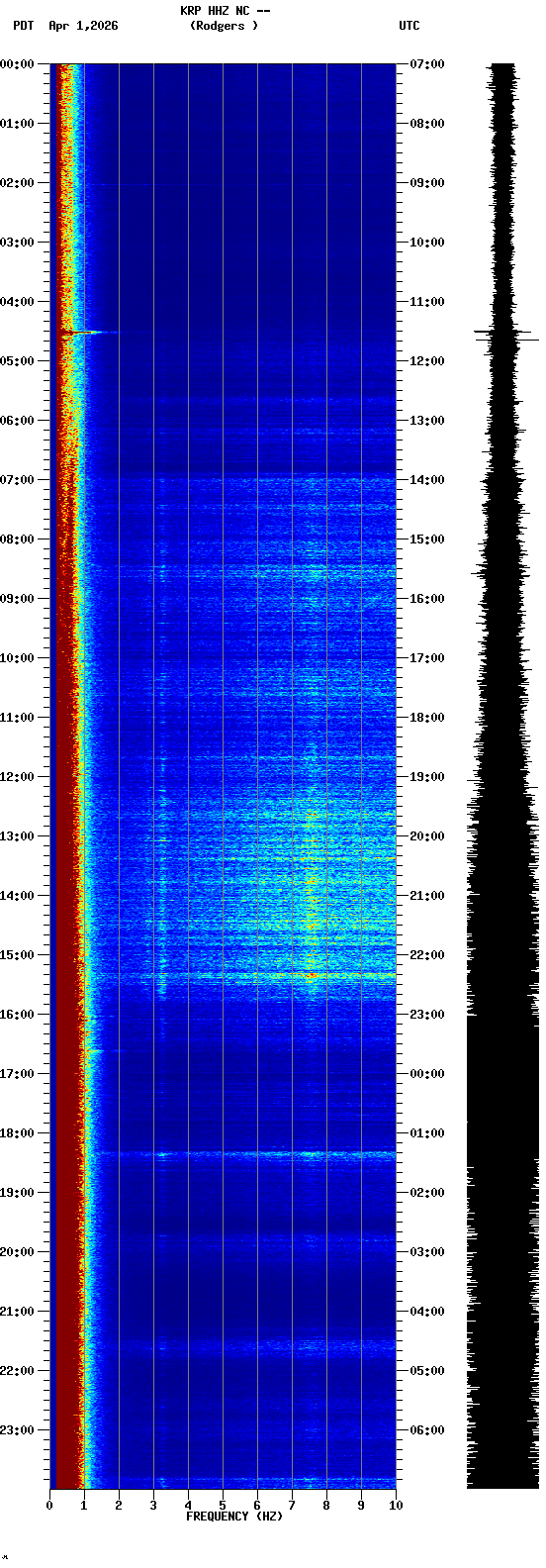Click the PDT time label "16:00"

(x=17, y=1015)
